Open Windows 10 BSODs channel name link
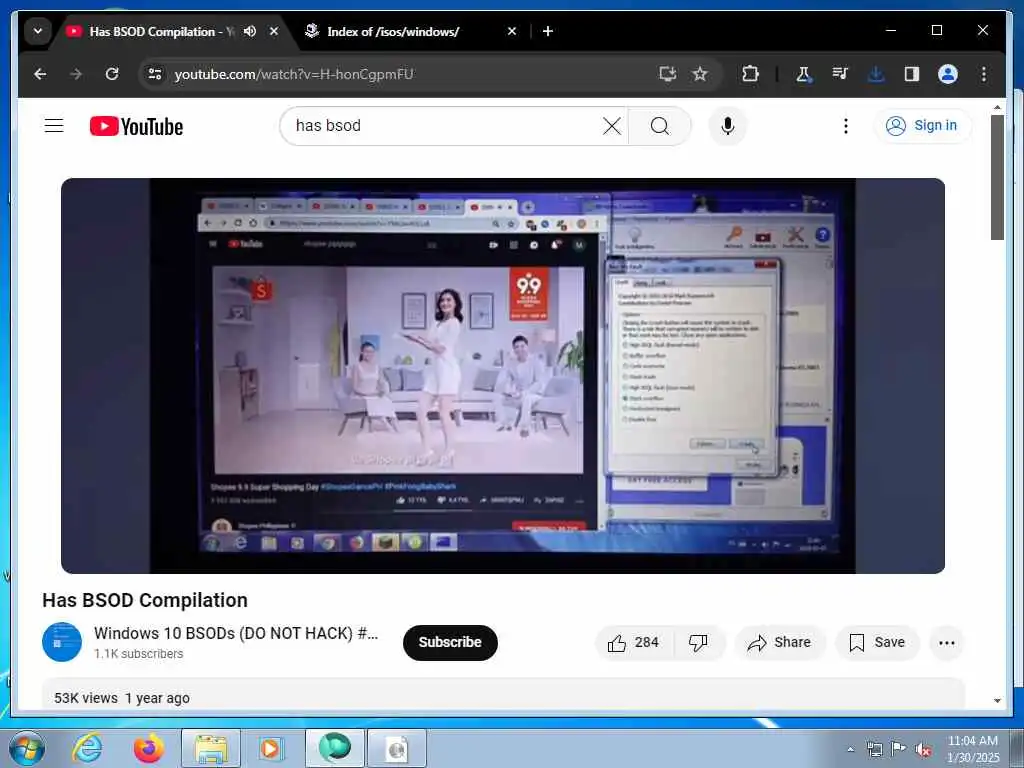This screenshot has width=1024, height=768. pyautogui.click(x=236, y=633)
